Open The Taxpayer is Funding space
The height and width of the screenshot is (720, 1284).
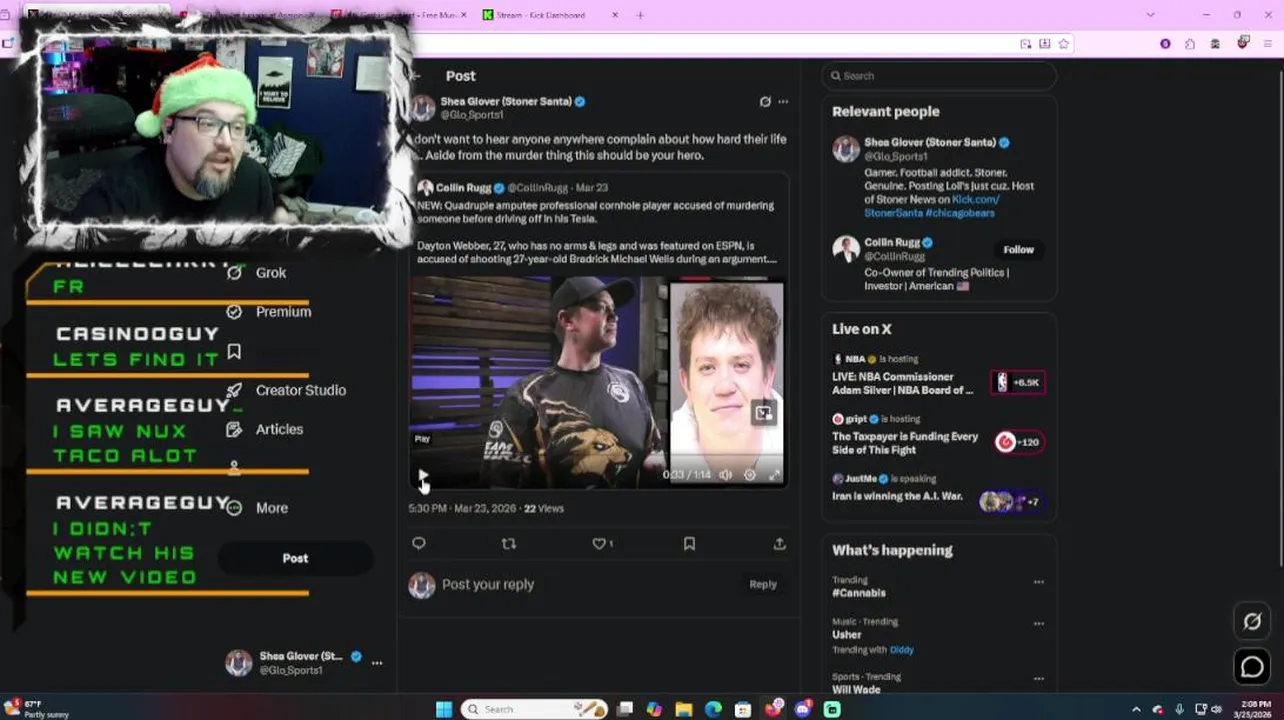coord(905,443)
